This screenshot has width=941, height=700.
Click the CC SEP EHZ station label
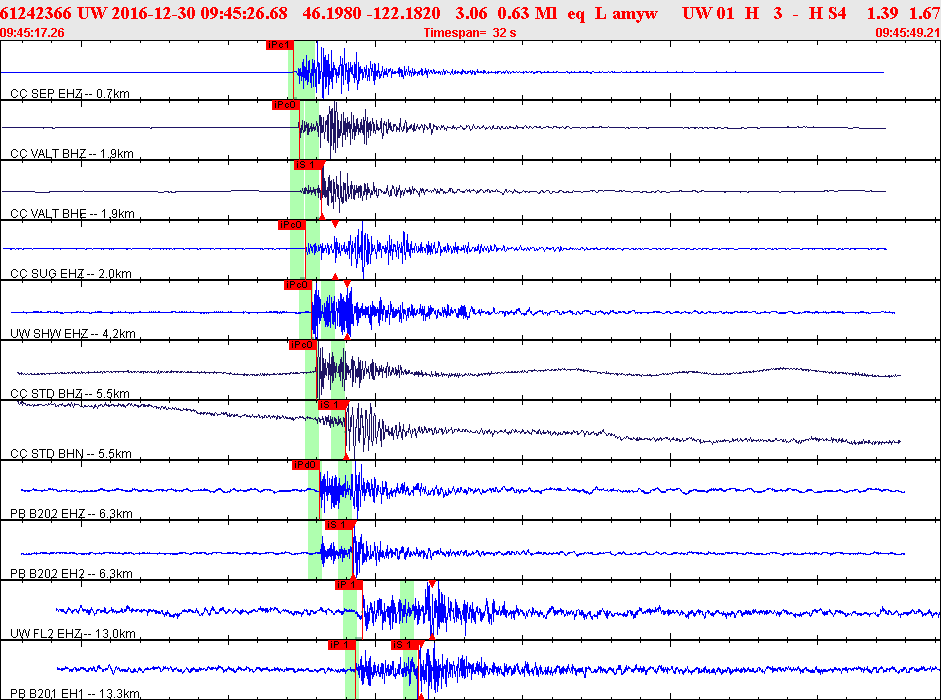70,94
